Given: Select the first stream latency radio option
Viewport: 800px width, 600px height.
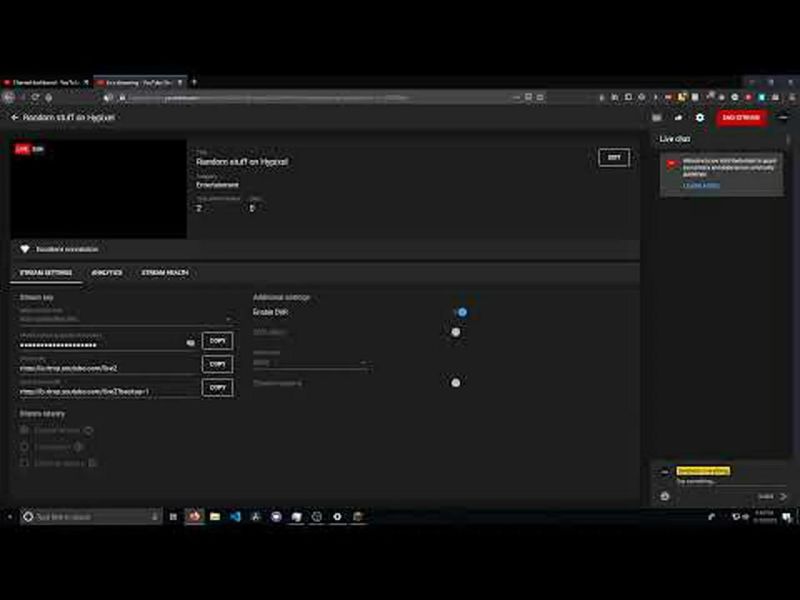Looking at the screenshot, I should 24,430.
